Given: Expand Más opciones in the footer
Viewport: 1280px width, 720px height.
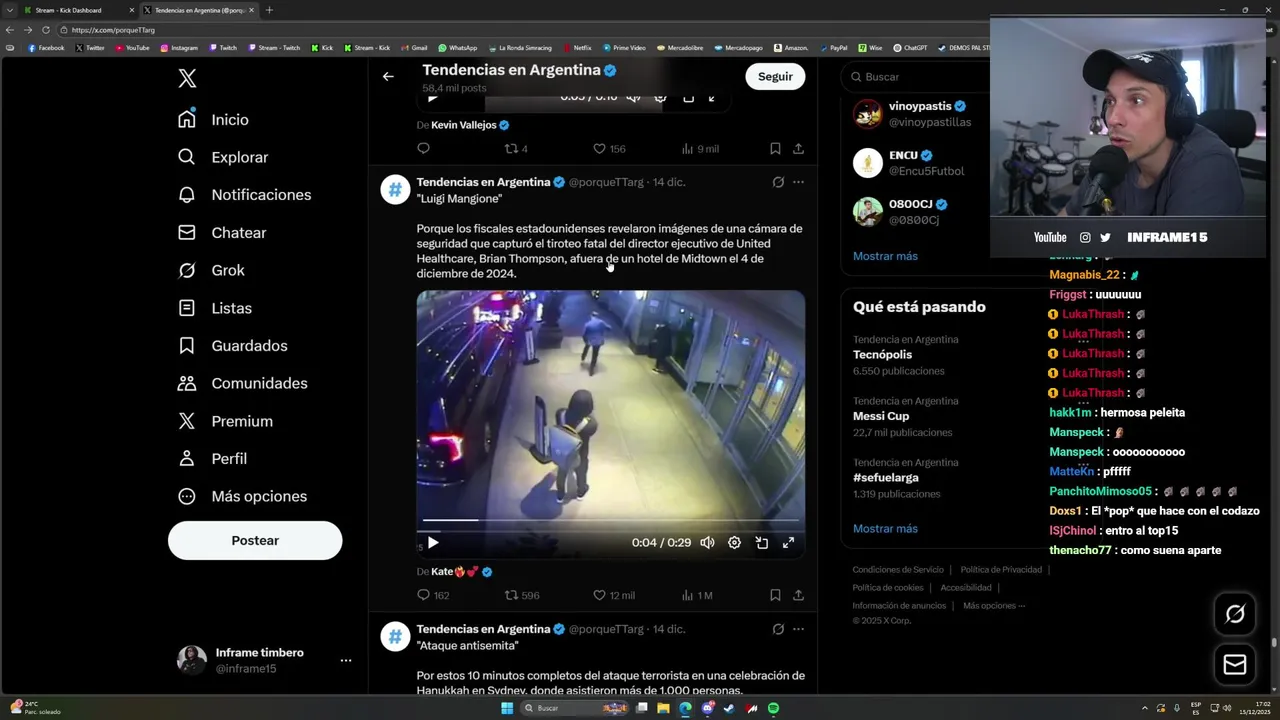Looking at the screenshot, I should click(994, 605).
